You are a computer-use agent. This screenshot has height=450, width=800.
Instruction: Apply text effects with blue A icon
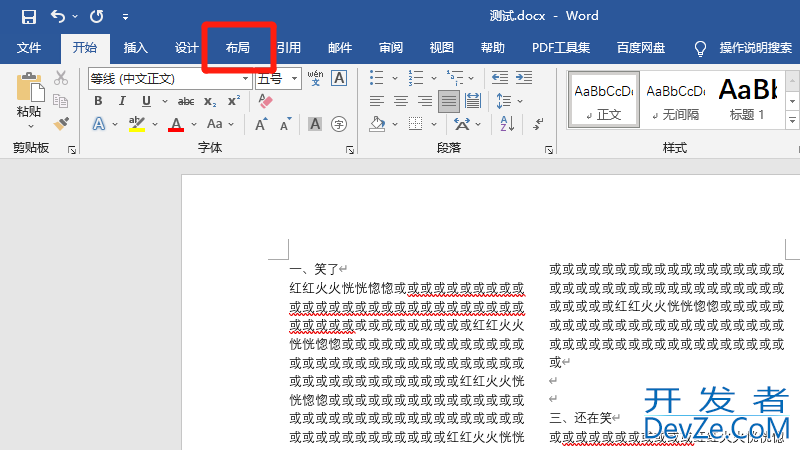(x=98, y=124)
